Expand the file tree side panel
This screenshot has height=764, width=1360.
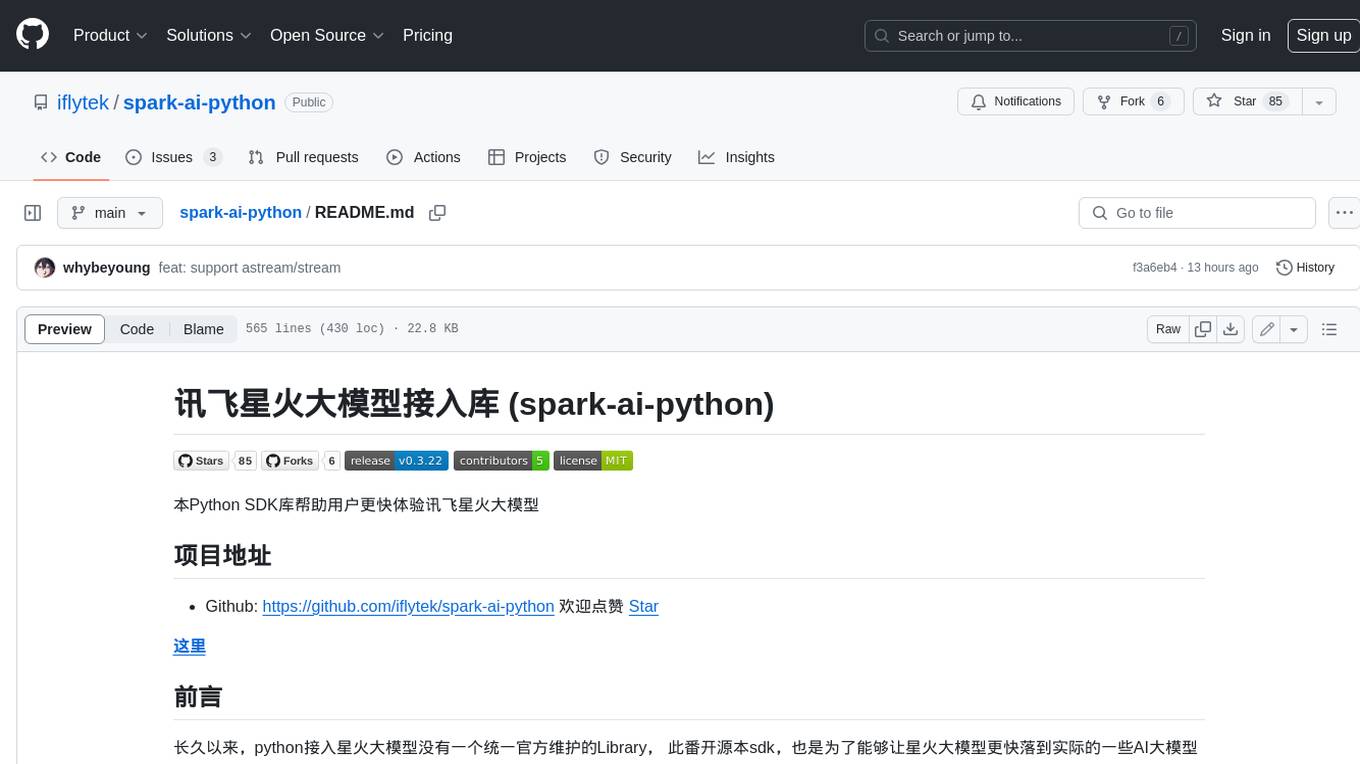(x=33, y=213)
